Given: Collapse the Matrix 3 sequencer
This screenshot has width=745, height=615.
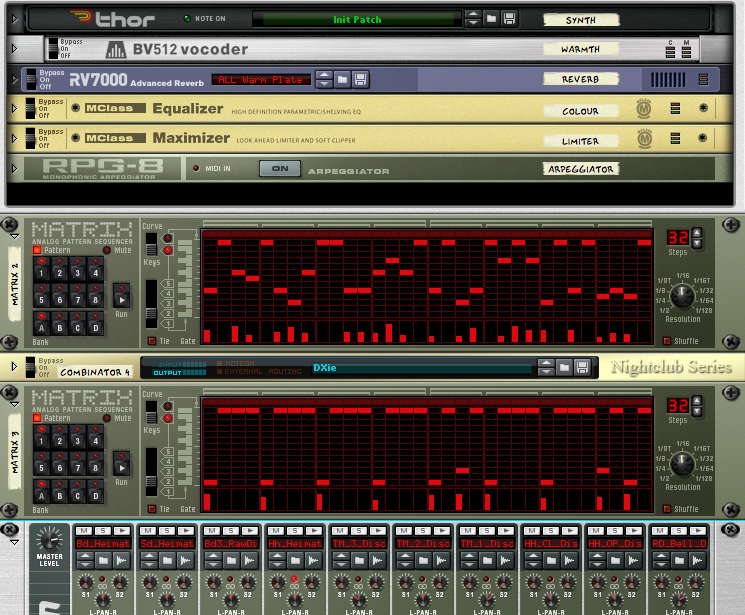Looking at the screenshot, I should [15, 404].
